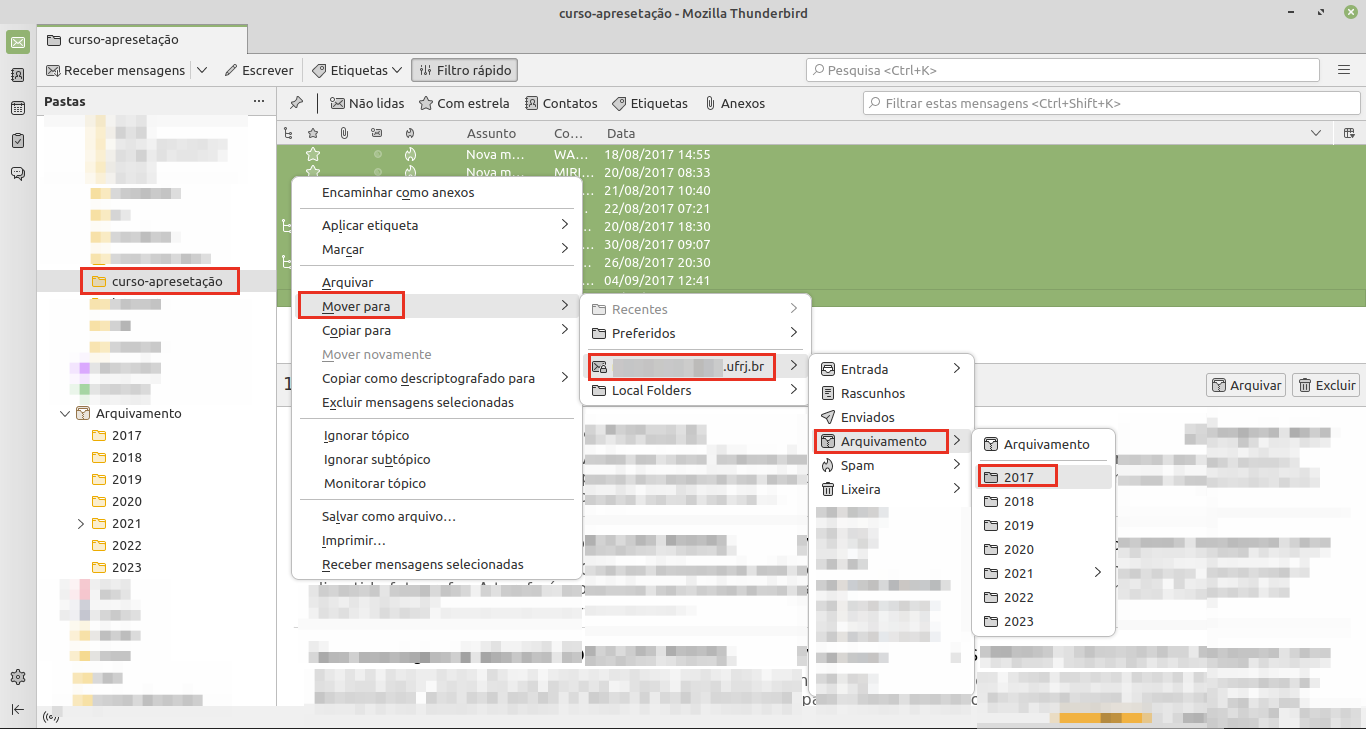Image resolution: width=1366 pixels, height=729 pixels.
Task: Open the column picker icon
Action: (x=1350, y=133)
